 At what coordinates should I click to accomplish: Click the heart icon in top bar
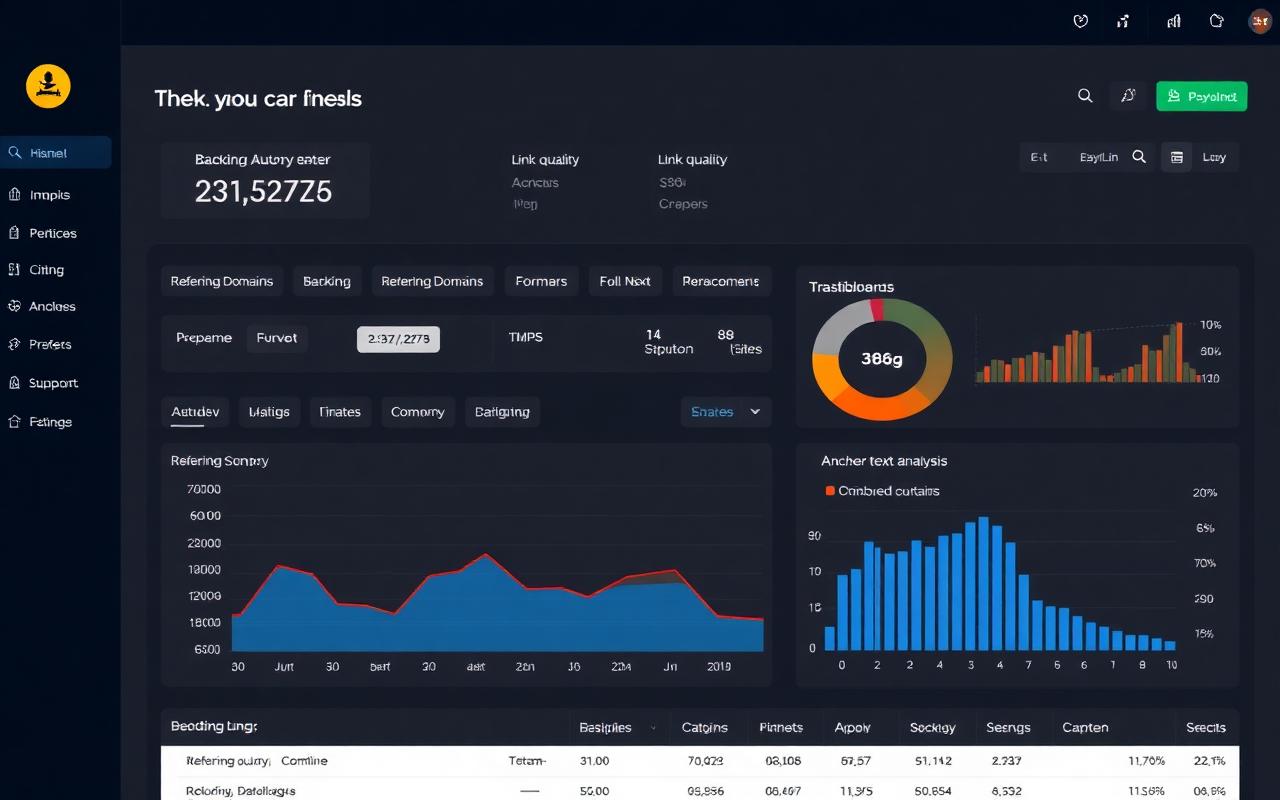(x=1080, y=21)
